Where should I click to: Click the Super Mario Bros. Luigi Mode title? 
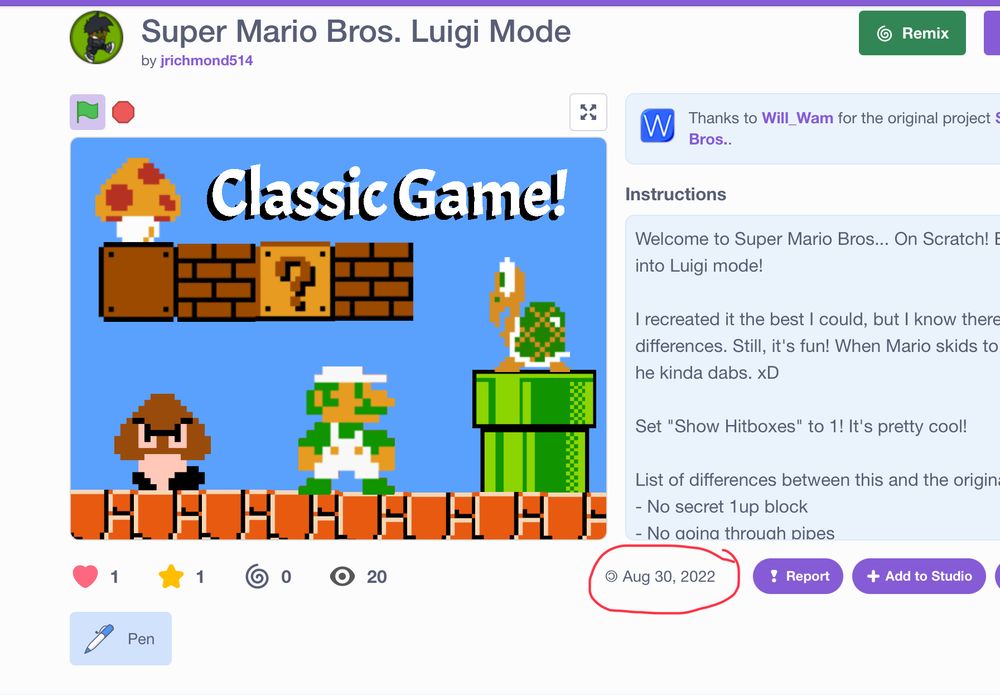pos(356,31)
